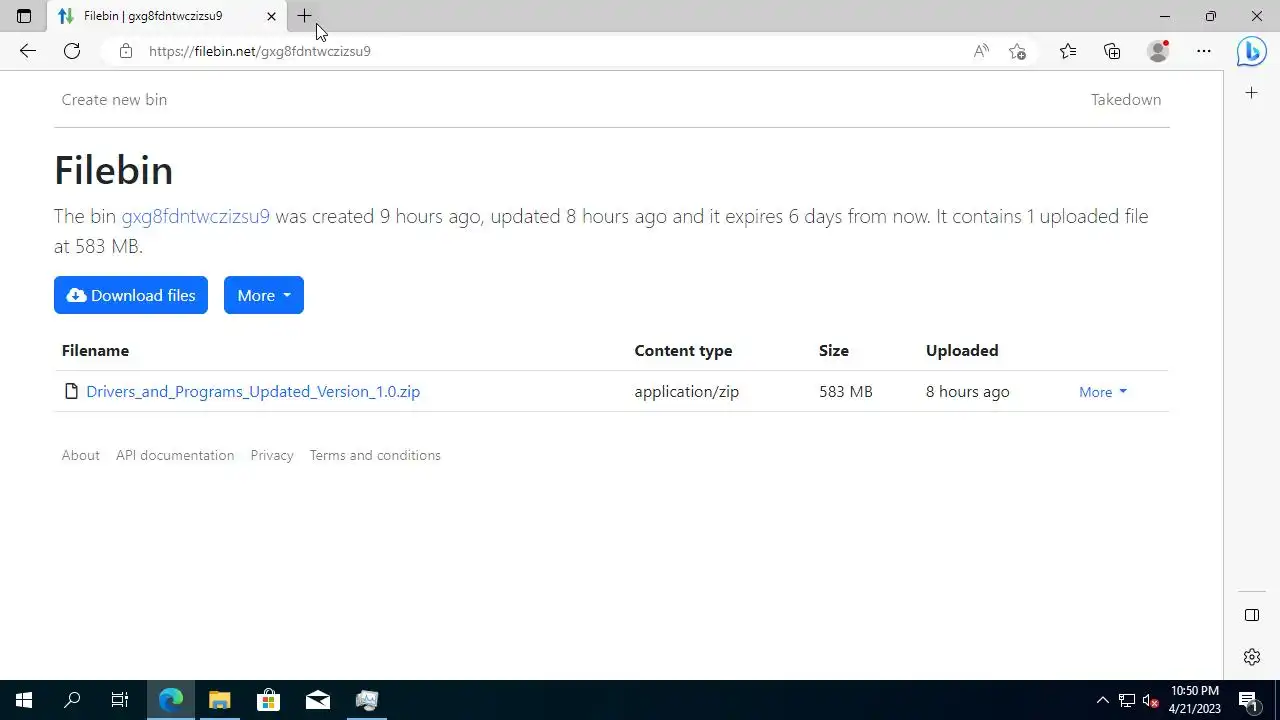Image resolution: width=1280 pixels, height=720 pixels.
Task: Click the Content type column header
Action: click(683, 350)
